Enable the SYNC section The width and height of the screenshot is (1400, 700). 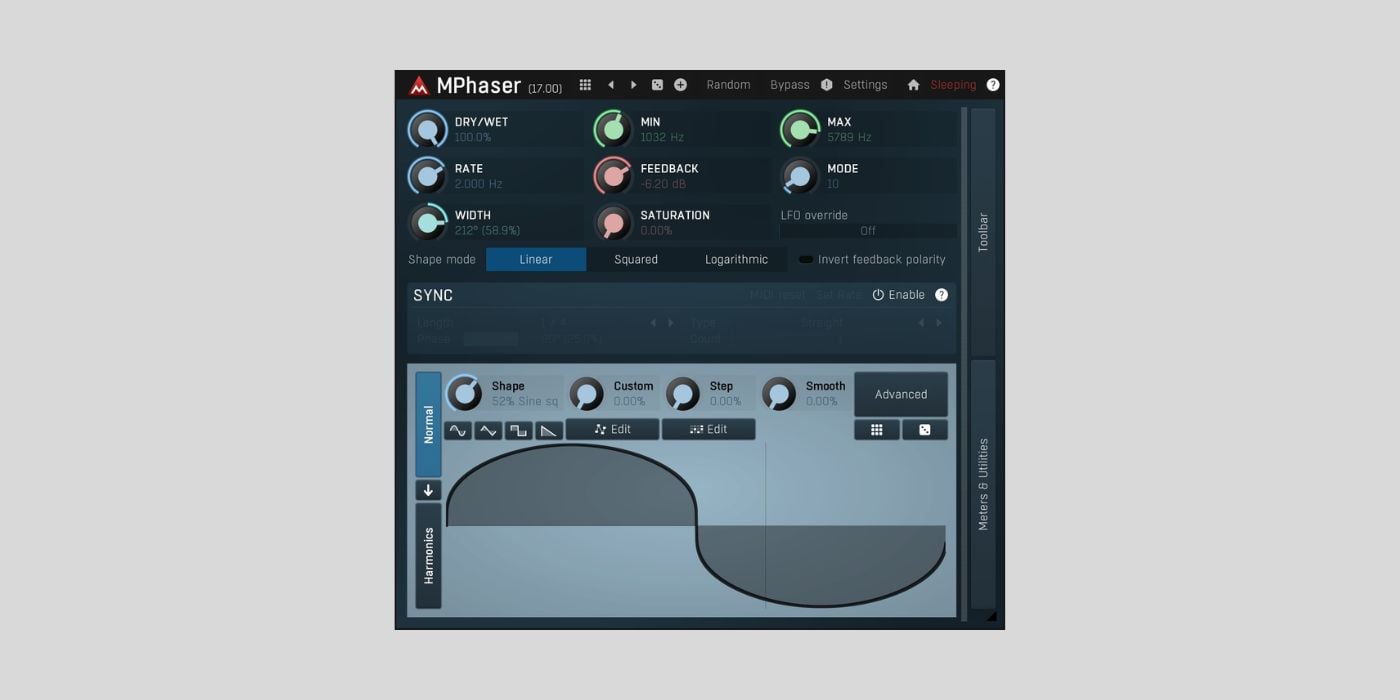(x=898, y=295)
